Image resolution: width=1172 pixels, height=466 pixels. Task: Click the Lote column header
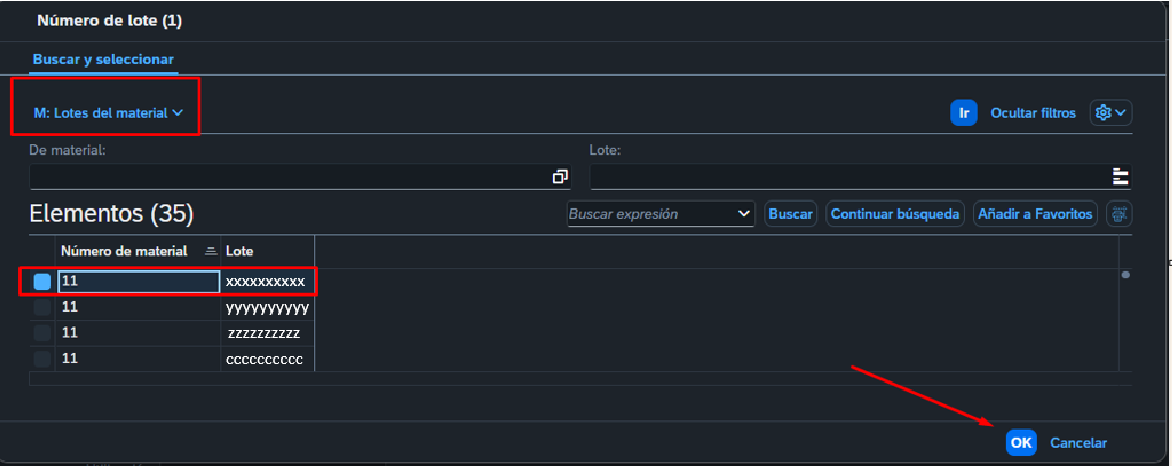point(240,251)
